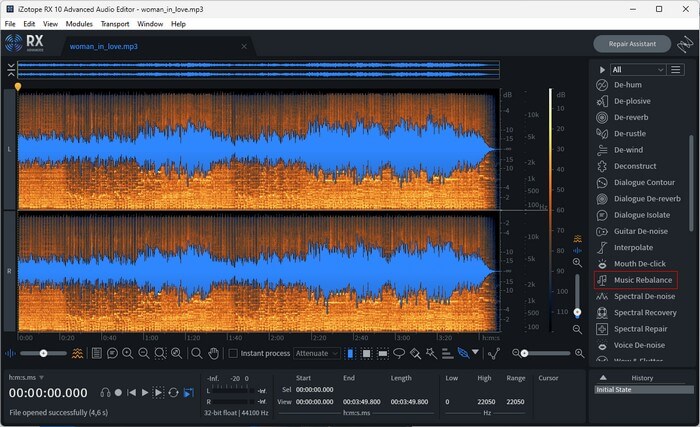Play the selection only
The image size is (700, 427).
(158, 393)
